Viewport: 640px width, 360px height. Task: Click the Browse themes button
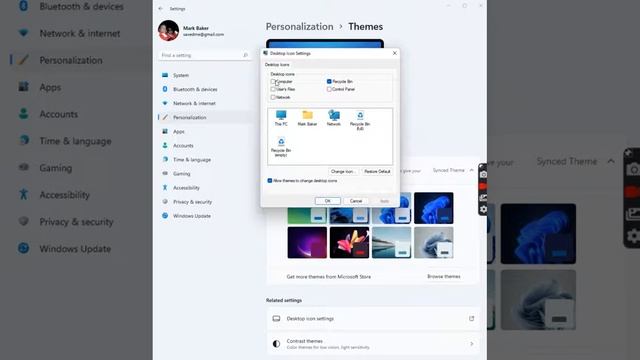click(444, 276)
